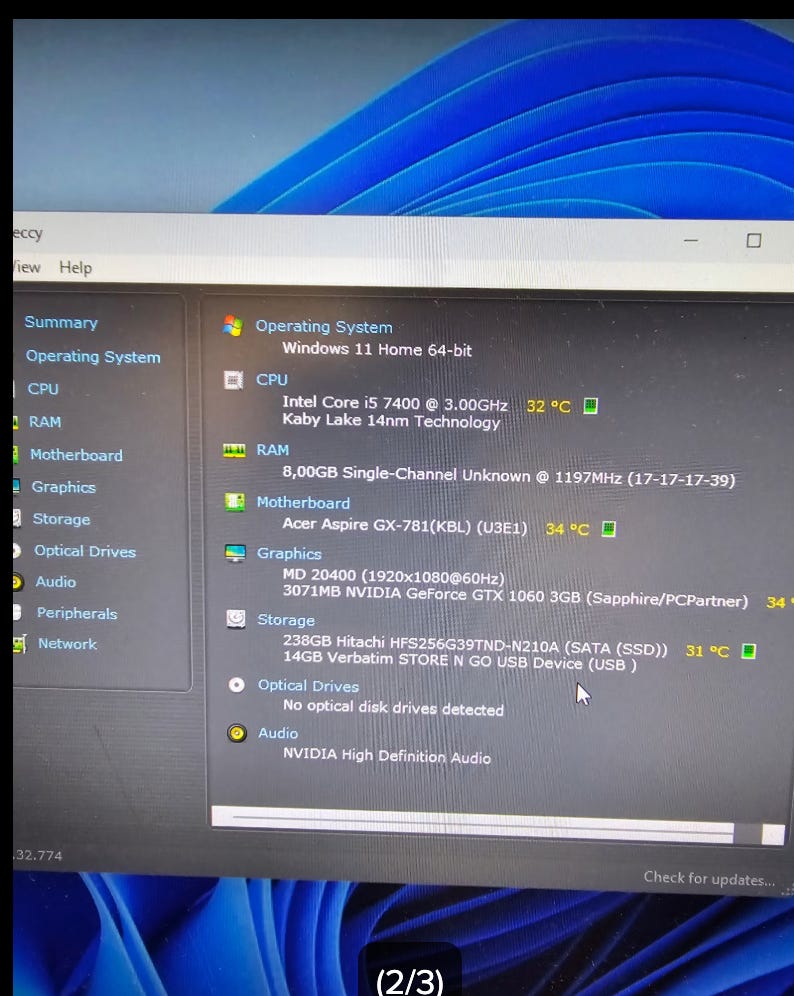Select Network in the sidebar
Image resolution: width=794 pixels, height=996 pixels.
click(67, 643)
